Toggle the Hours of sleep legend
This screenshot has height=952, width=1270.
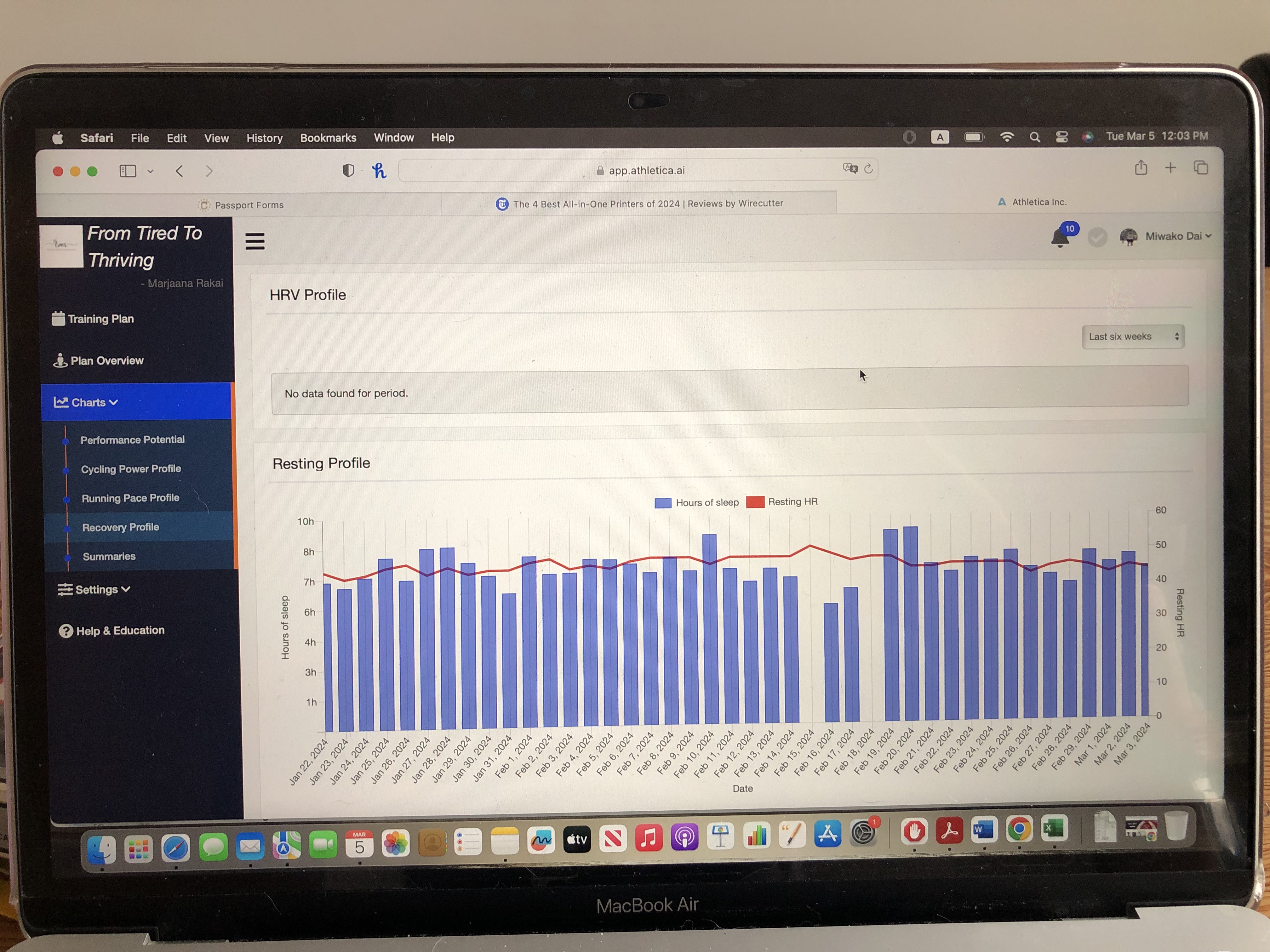point(696,503)
